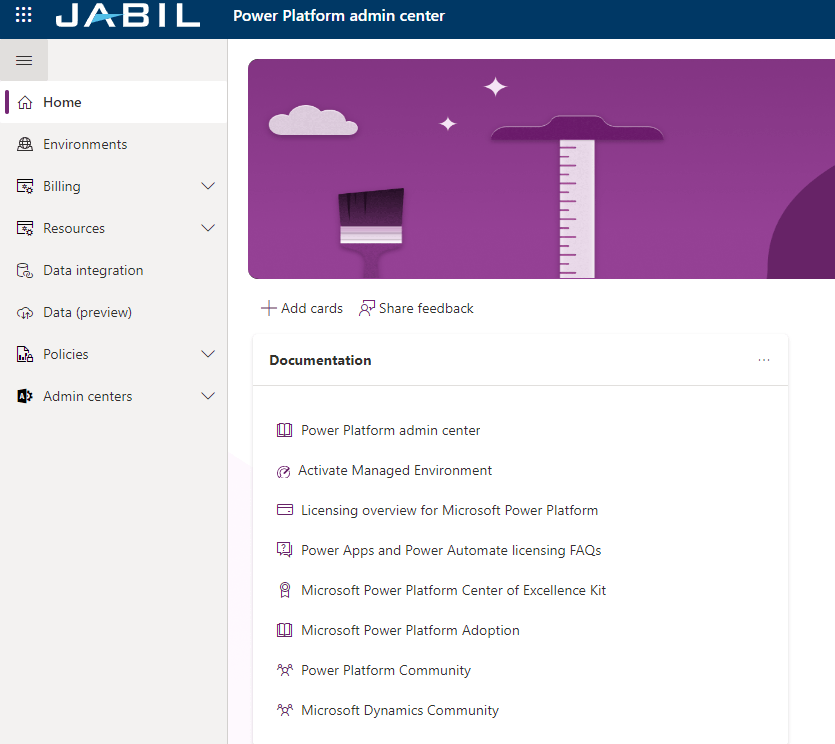
Task: Open Documentation card more options ellipsis
Action: coord(764,360)
